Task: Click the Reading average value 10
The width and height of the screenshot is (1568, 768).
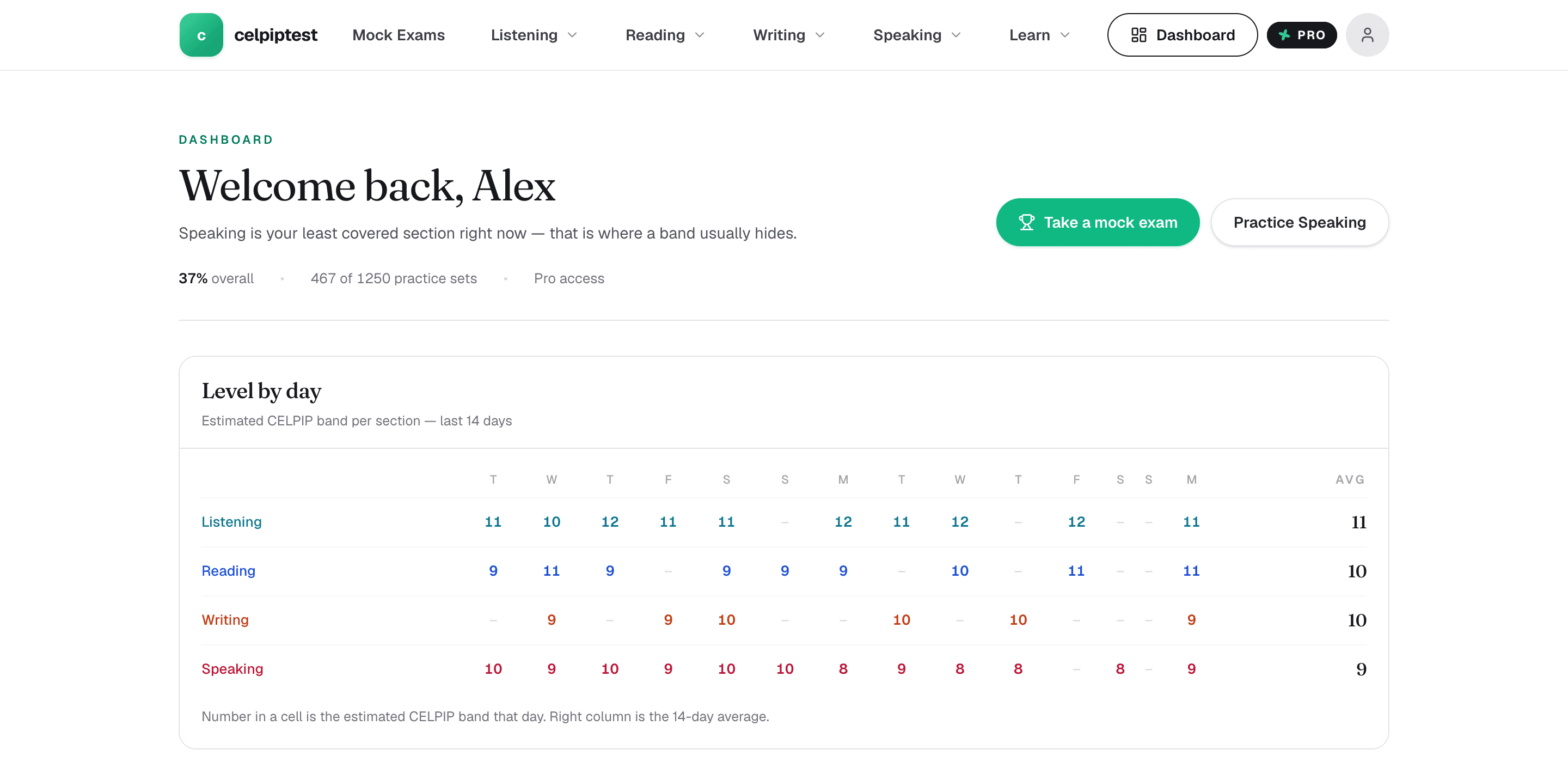Action: pyautogui.click(x=1357, y=571)
